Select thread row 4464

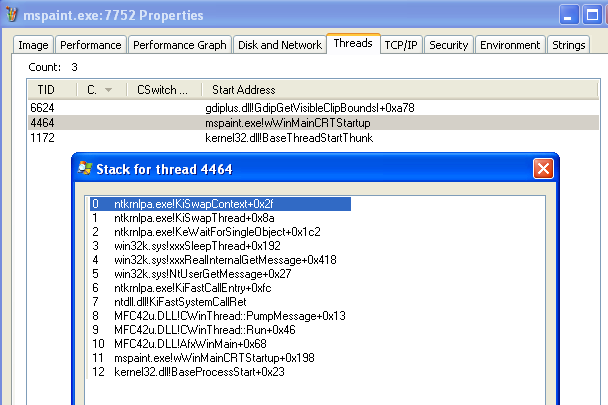(313, 123)
